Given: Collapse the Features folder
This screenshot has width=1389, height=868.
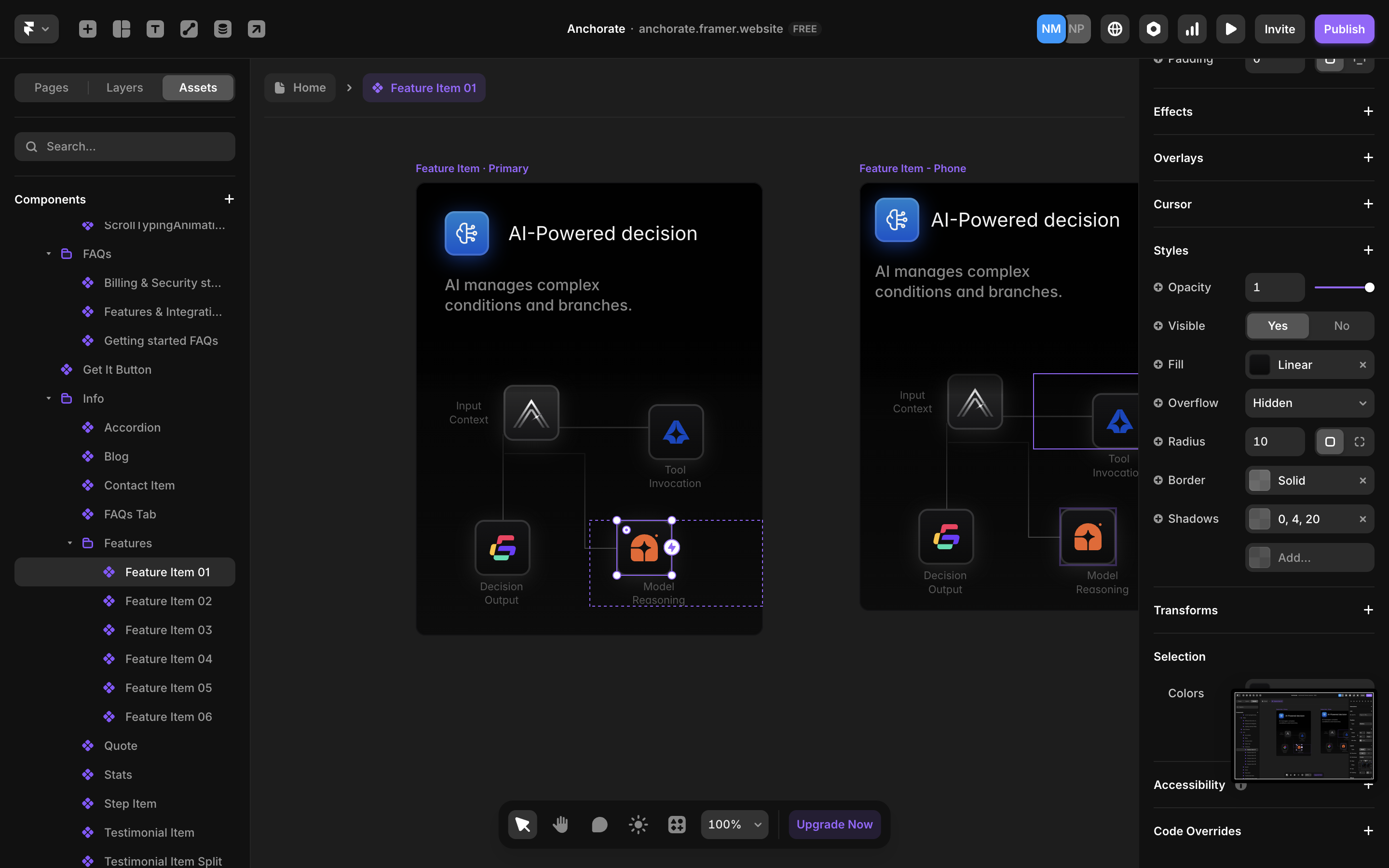Looking at the screenshot, I should [70, 543].
